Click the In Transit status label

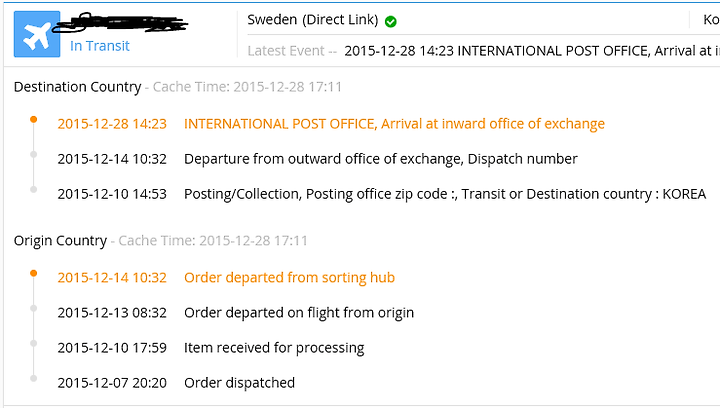[100, 46]
